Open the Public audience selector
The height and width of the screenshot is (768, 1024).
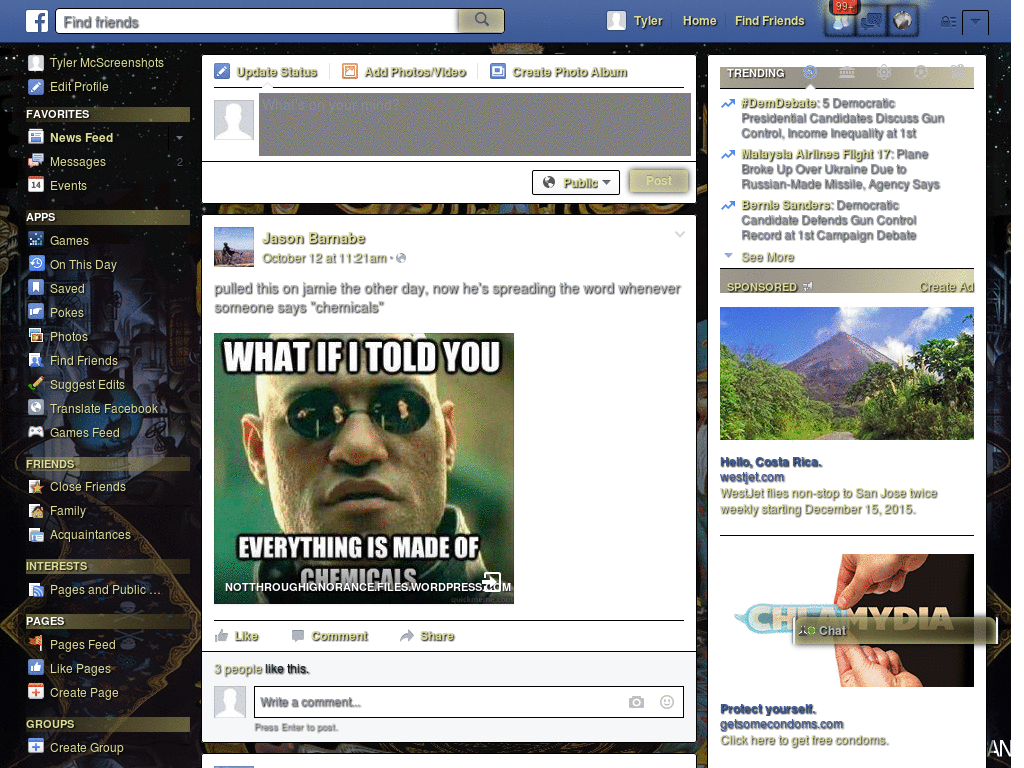tap(575, 182)
